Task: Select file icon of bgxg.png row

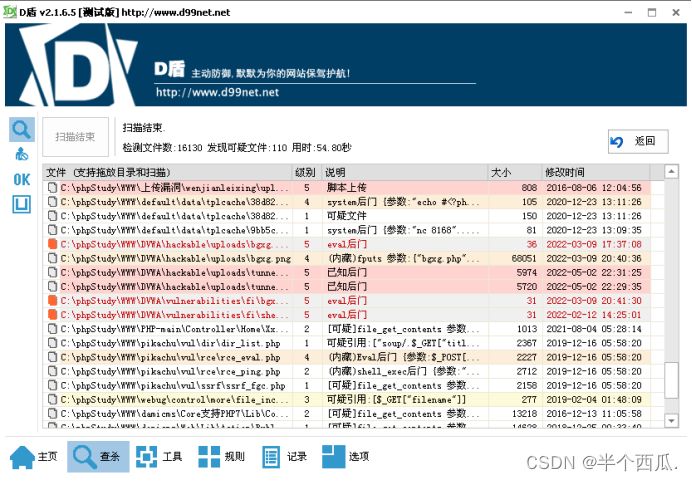Action: (53, 258)
